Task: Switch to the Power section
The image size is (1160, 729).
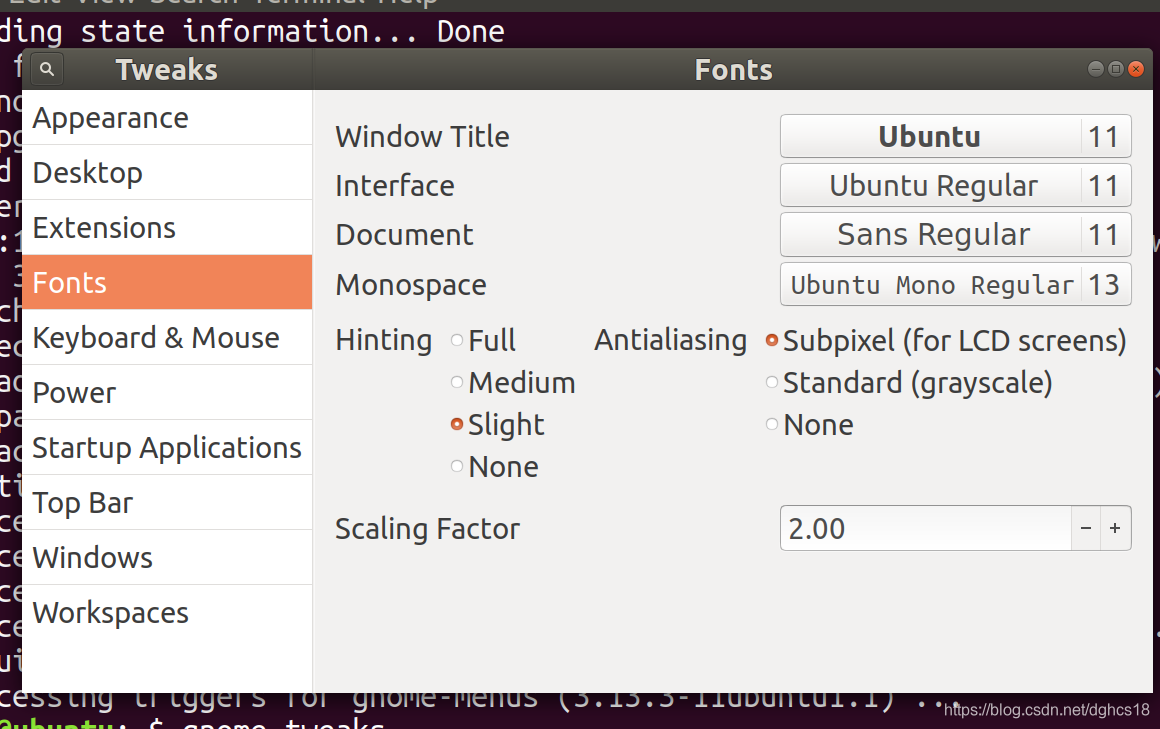Action: (167, 392)
